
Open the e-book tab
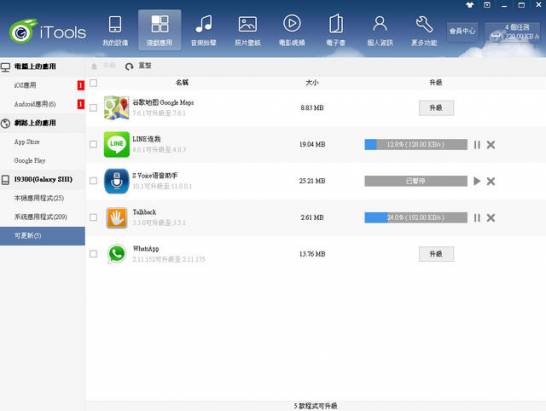(x=336, y=31)
